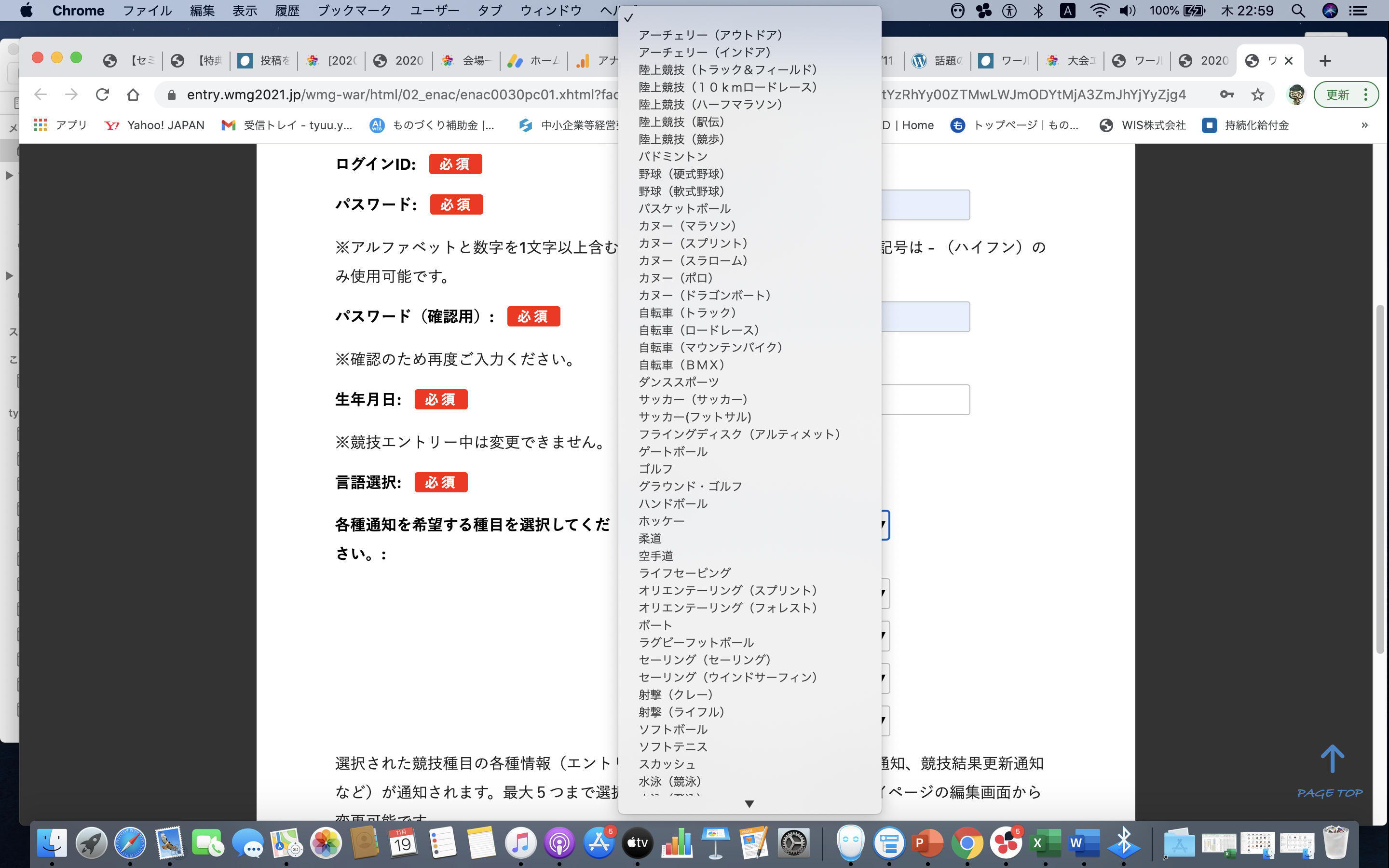The width and height of the screenshot is (1389, 868).
Task: Click the 生年月日 input field
Action: click(925, 400)
